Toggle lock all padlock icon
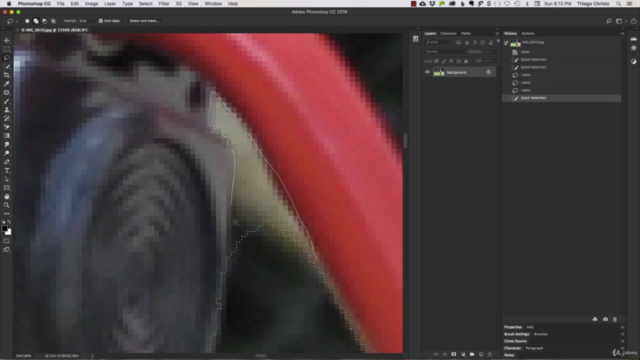The height and width of the screenshot is (360, 640). (466, 61)
